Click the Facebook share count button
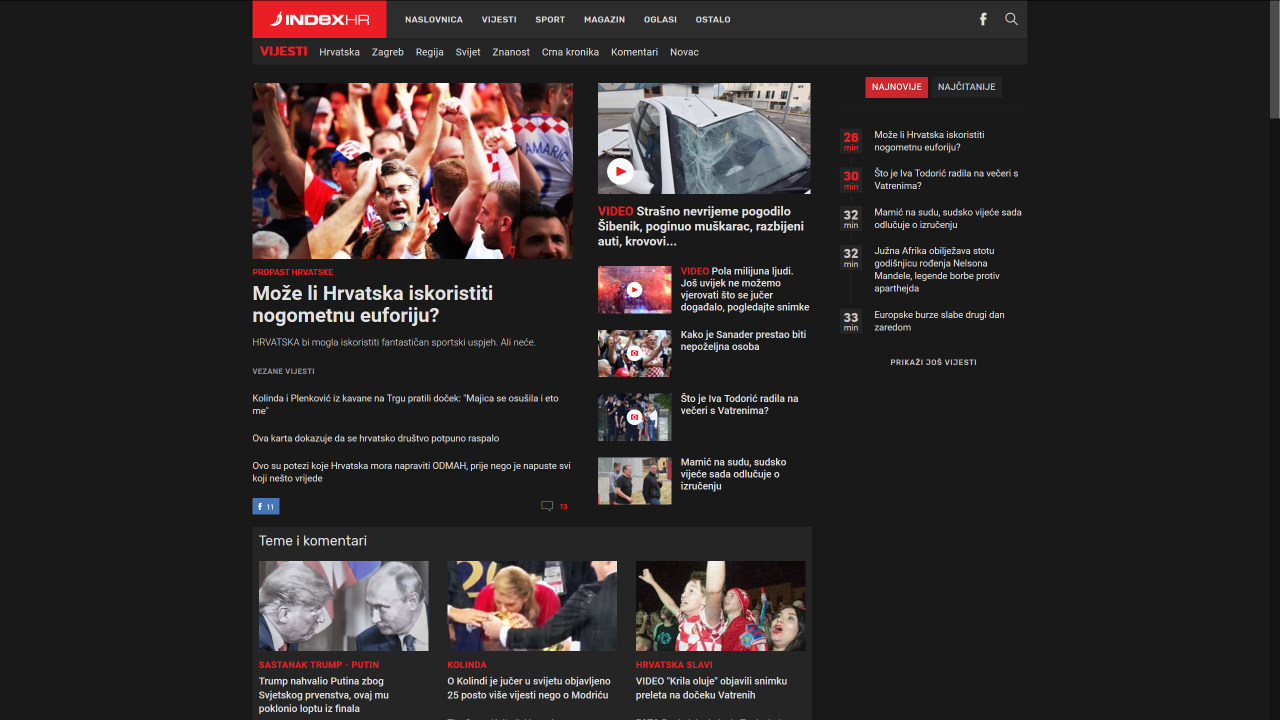Image resolution: width=1280 pixels, height=720 pixels. click(265, 506)
